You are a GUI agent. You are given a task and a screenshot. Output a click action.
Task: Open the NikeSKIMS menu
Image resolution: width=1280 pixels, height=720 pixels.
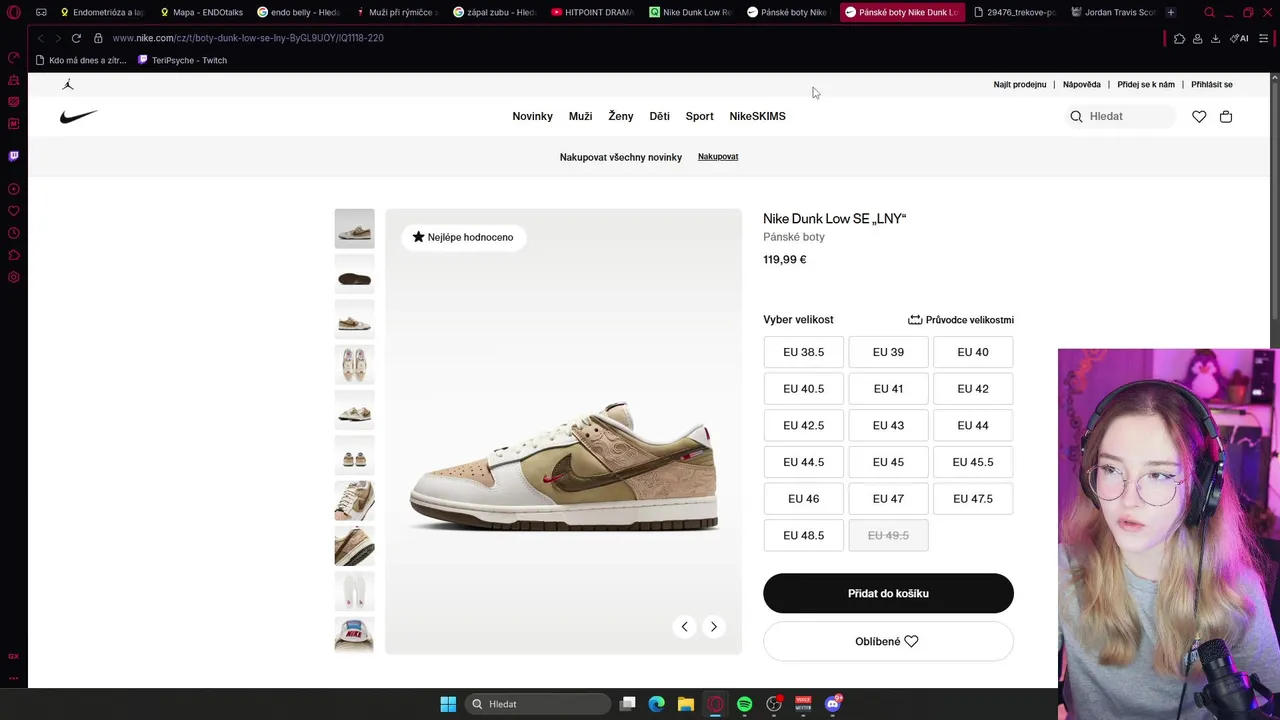click(x=757, y=117)
